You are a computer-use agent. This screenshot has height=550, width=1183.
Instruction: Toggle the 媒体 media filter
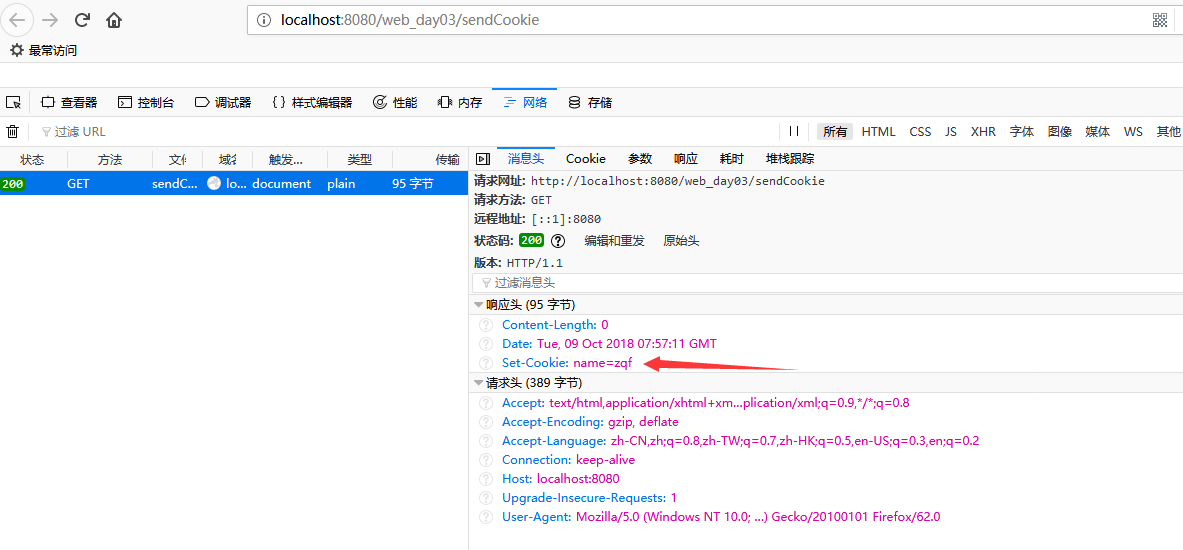[x=1098, y=131]
